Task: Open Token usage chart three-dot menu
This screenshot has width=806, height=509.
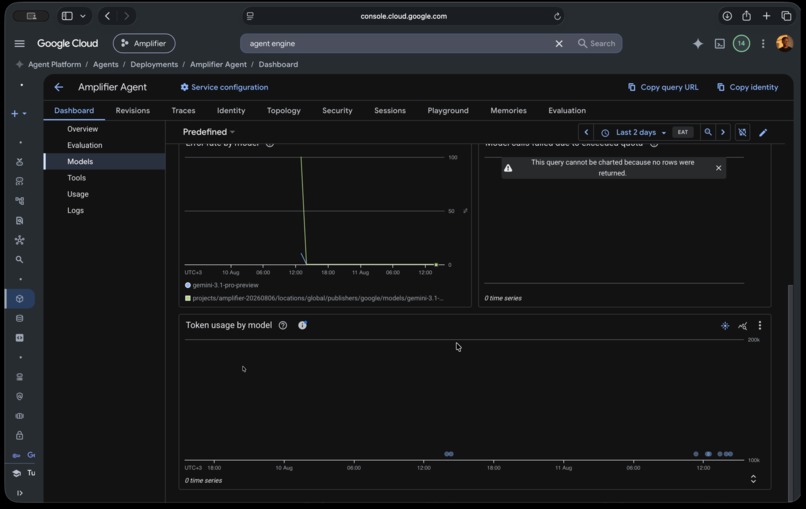Action: [760, 326]
